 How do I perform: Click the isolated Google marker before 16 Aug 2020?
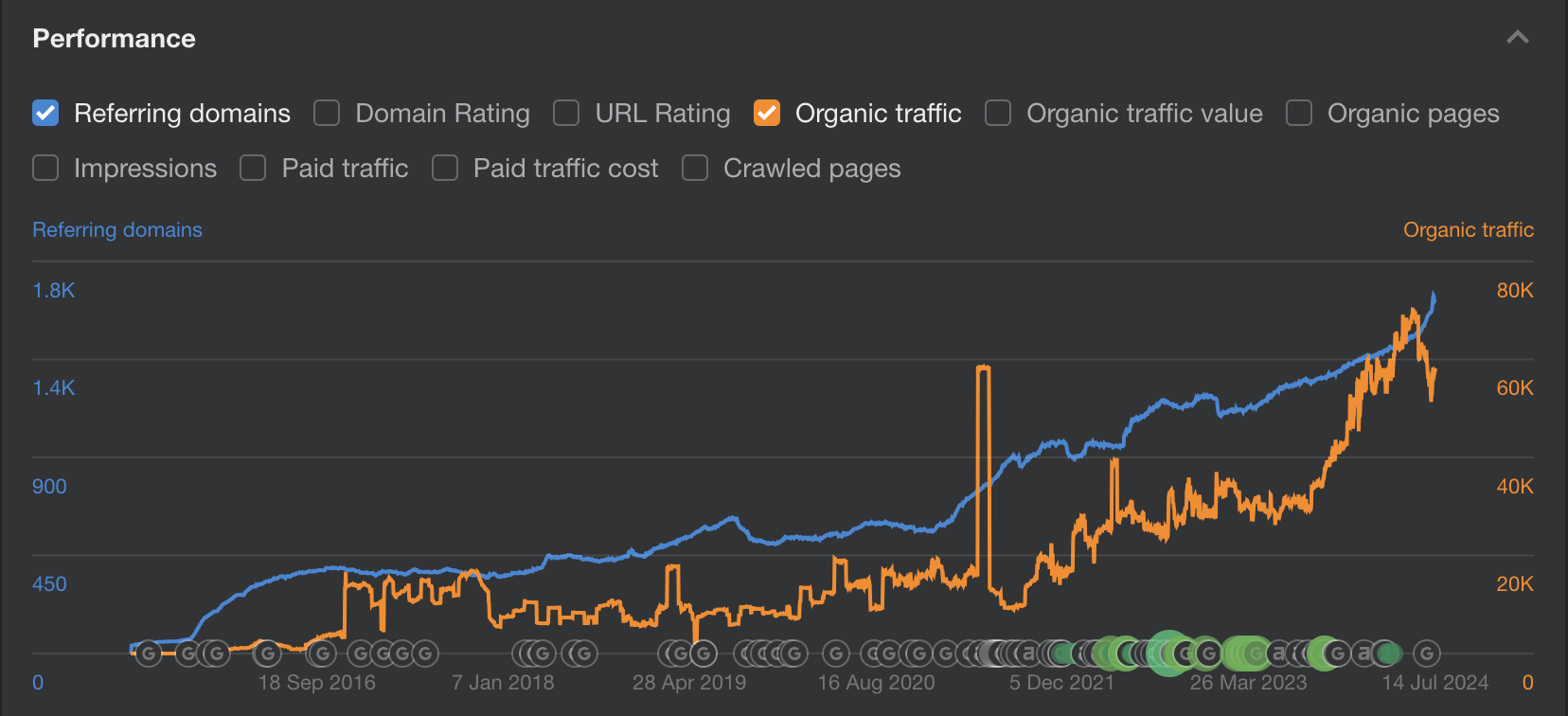tap(835, 653)
